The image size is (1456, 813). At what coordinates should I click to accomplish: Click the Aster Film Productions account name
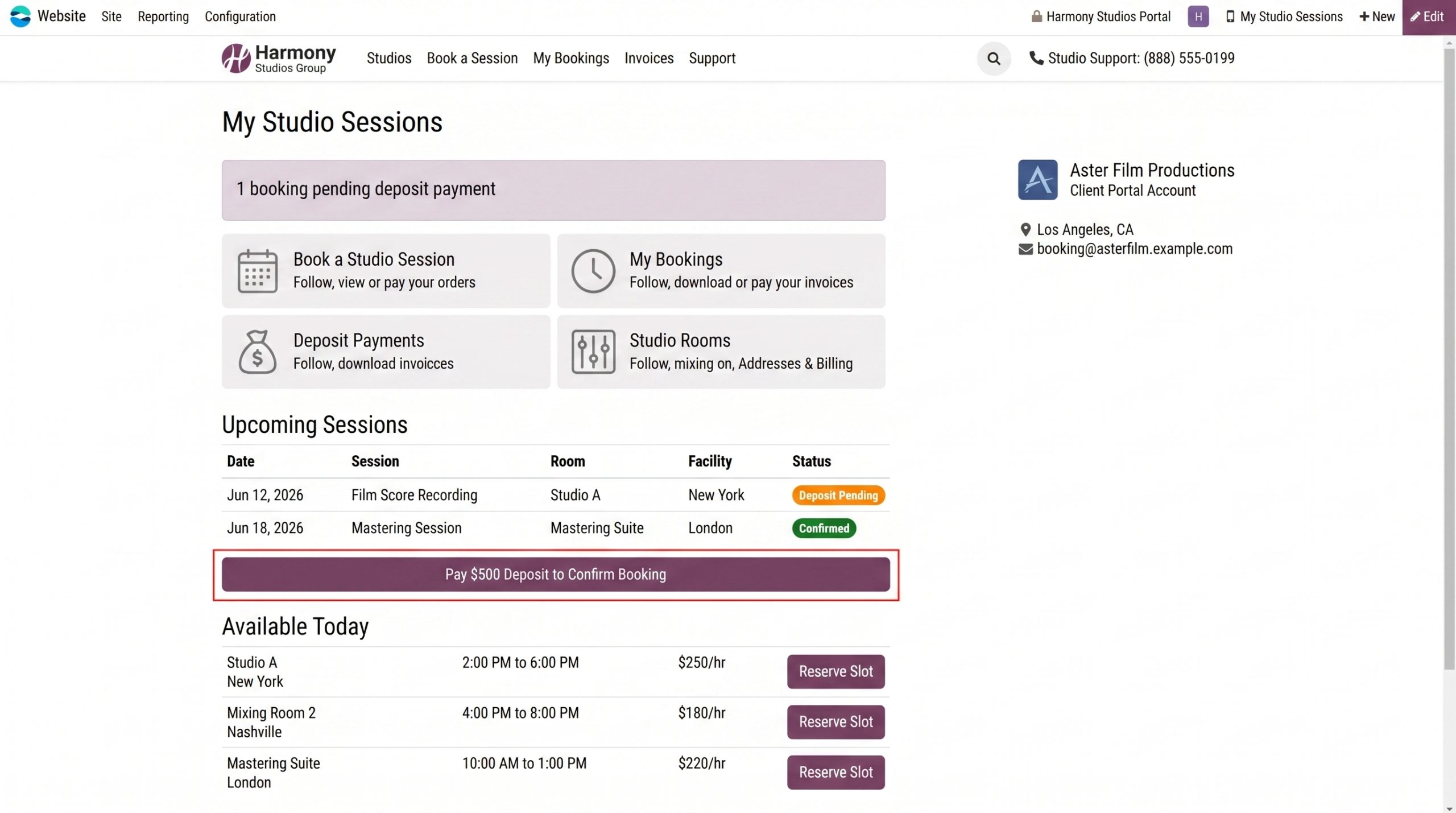click(1152, 170)
